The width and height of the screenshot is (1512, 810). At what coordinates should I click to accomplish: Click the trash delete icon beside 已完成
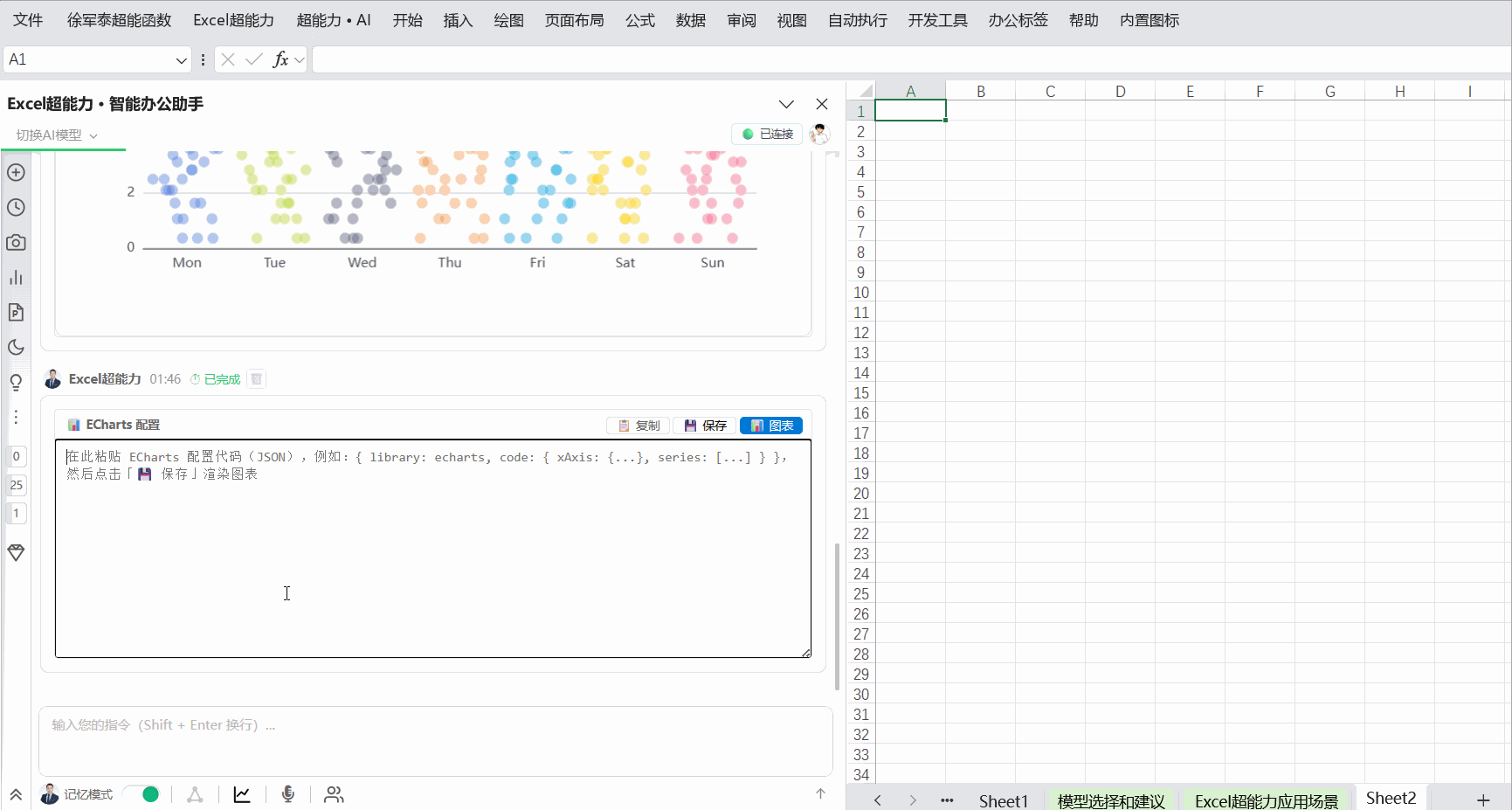[x=256, y=379]
